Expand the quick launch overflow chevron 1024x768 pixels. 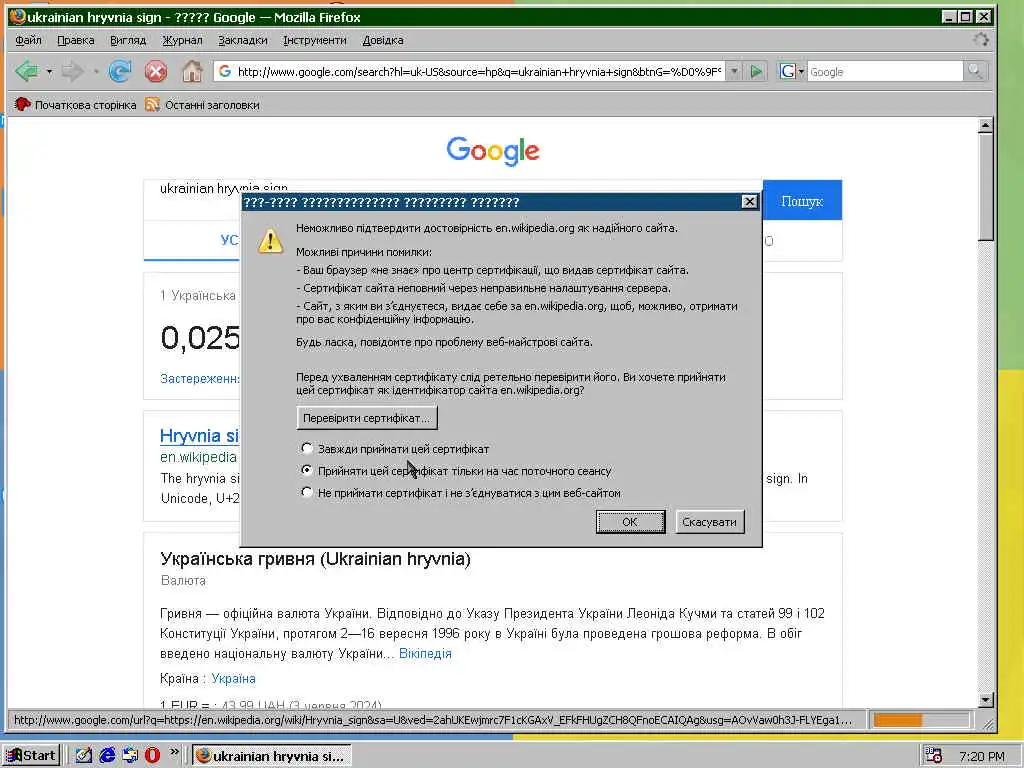click(174, 752)
